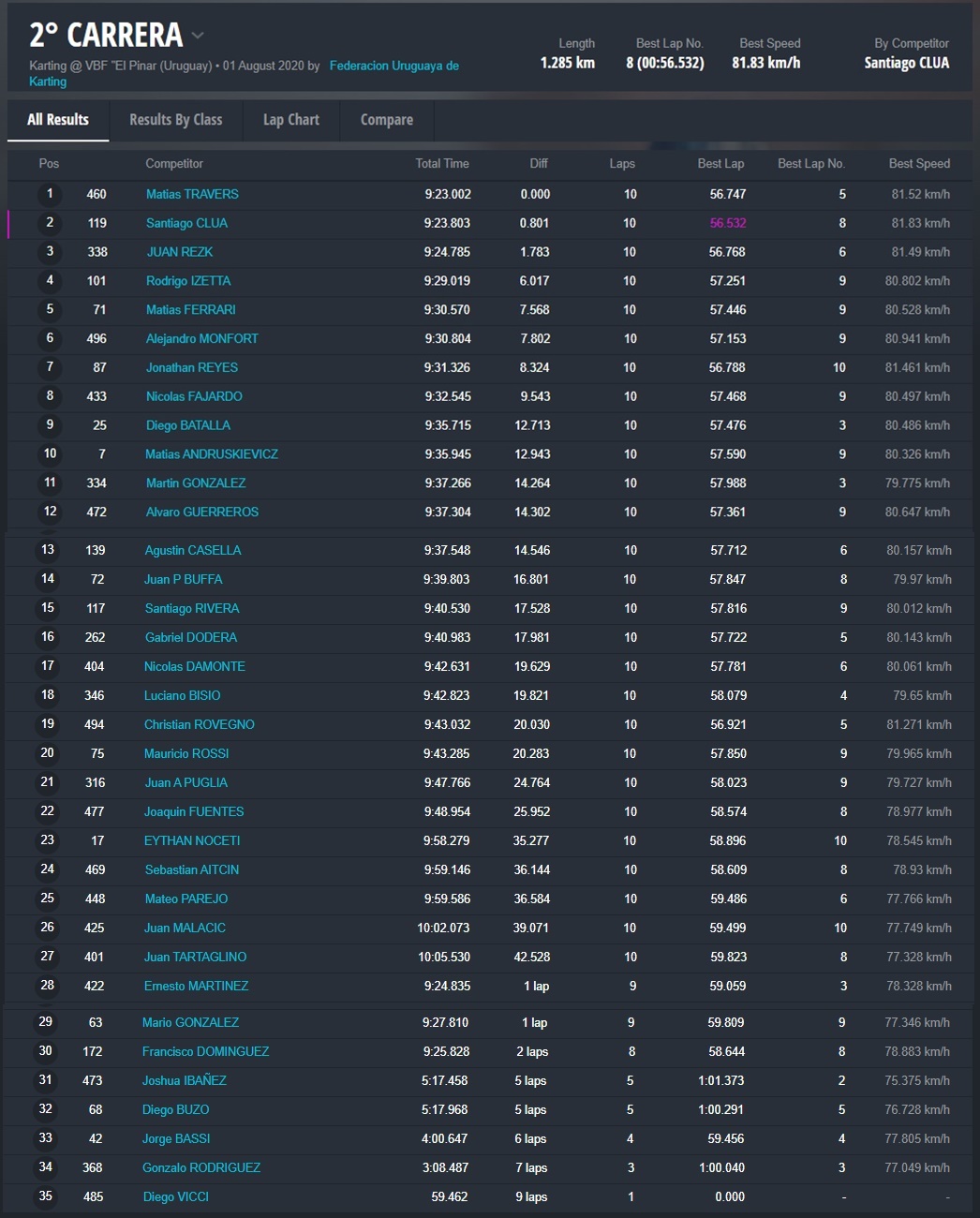
Task: Open Rodrigo IZETTA competitor link
Action: (x=187, y=281)
